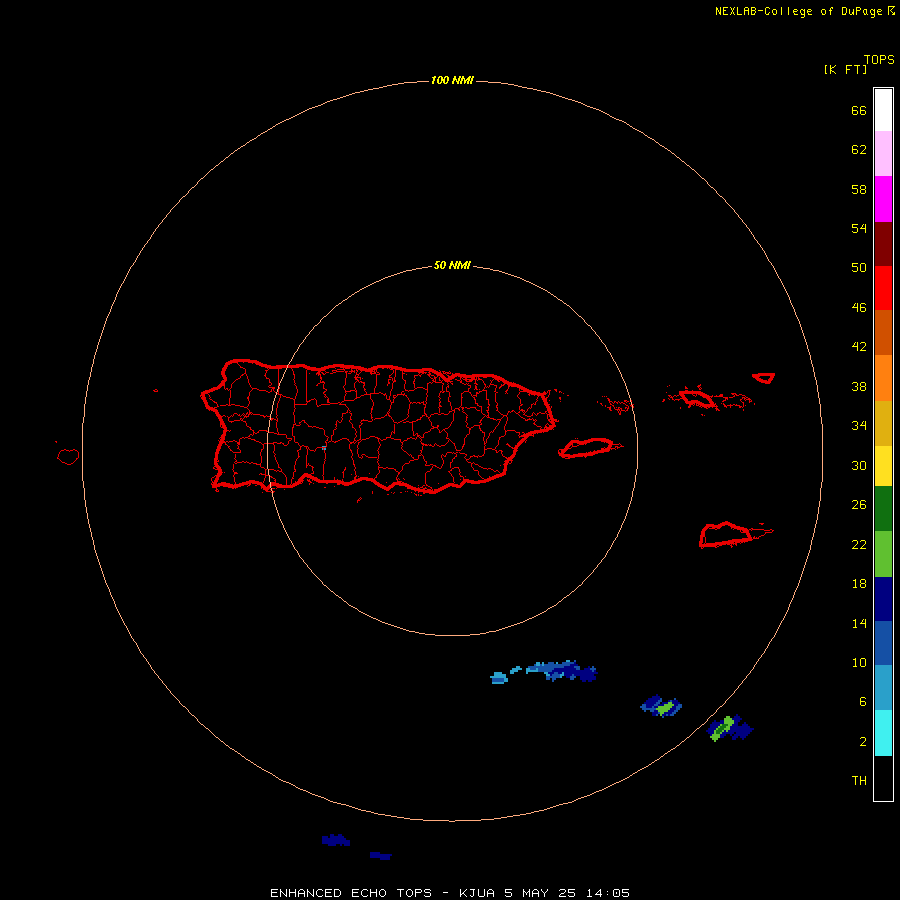Click the green-centered echo inside 100 NMI ring
Screen dimensions: 900x900
pos(661,707)
